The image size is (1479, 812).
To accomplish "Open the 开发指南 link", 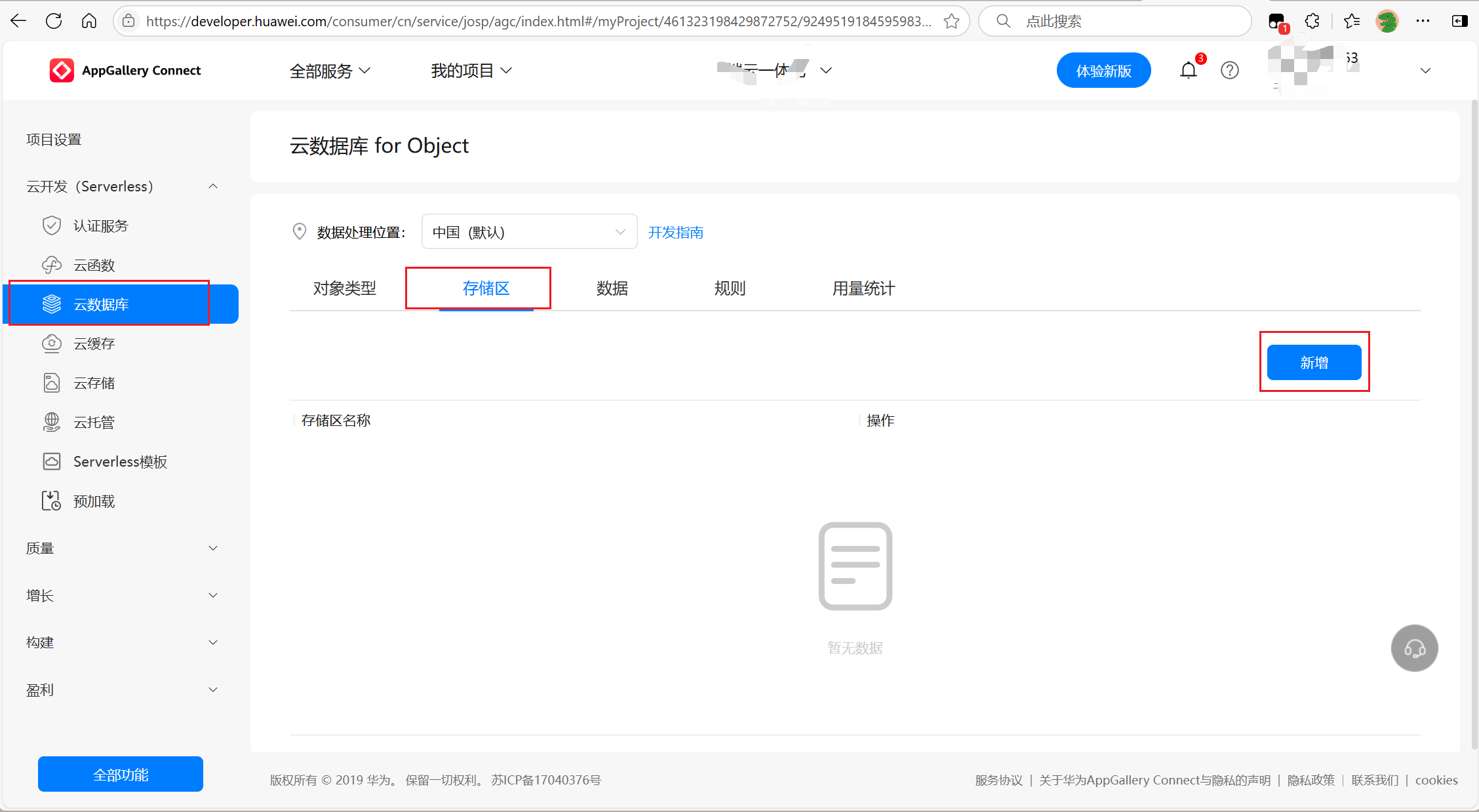I will tap(675, 233).
